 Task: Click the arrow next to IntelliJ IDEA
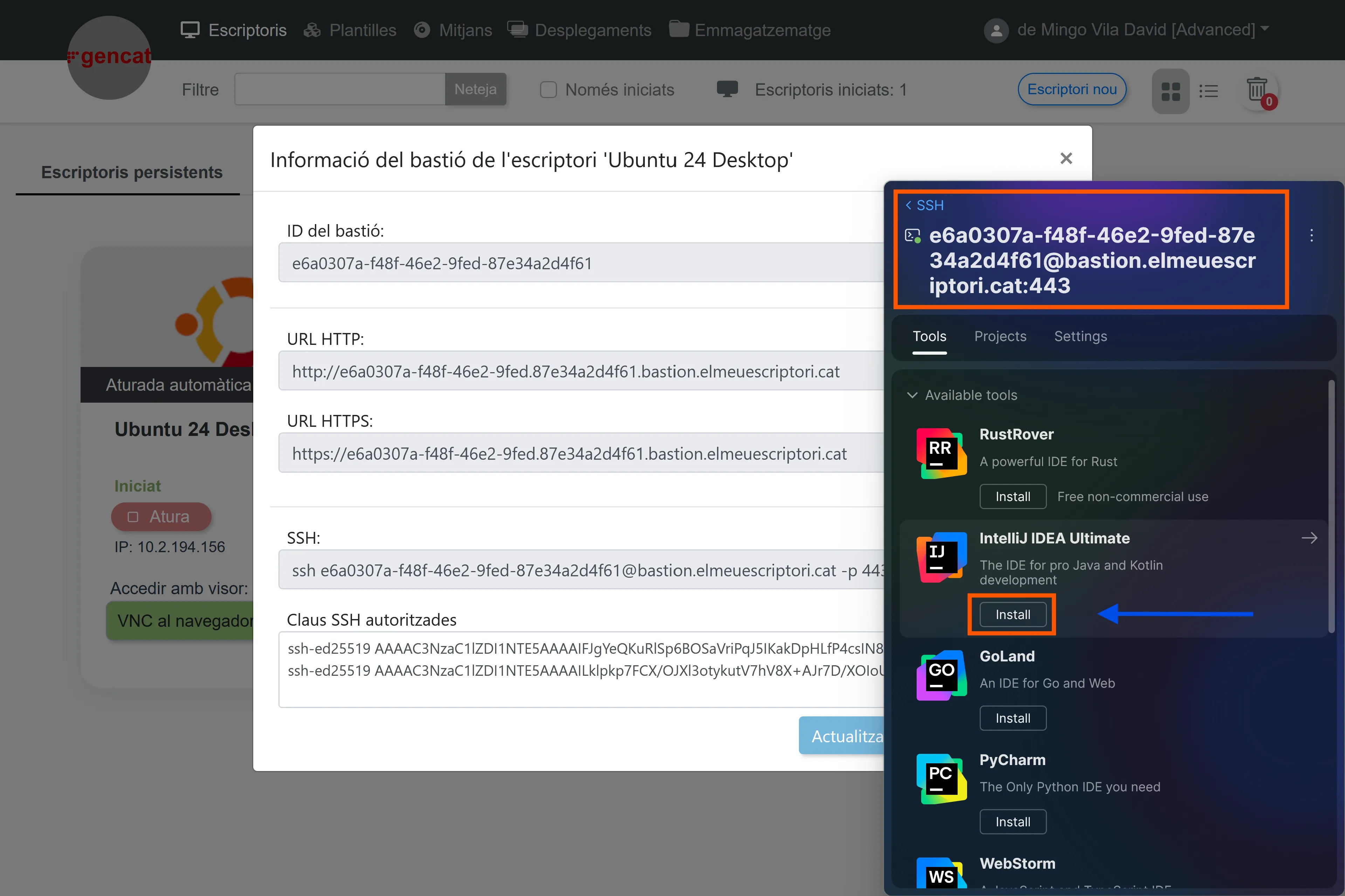tap(1309, 538)
